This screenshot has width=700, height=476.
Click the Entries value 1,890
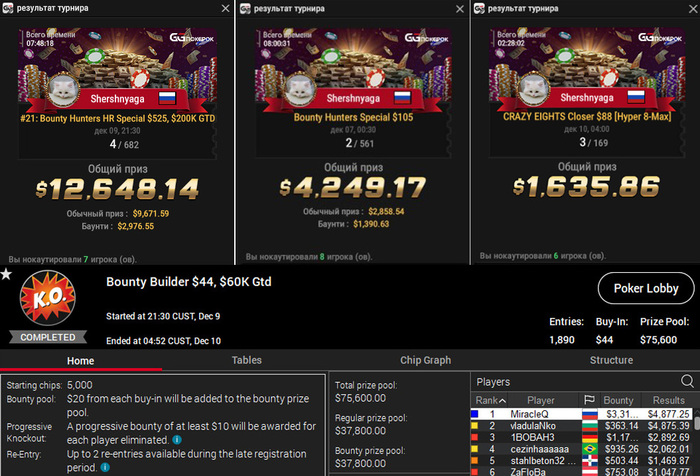(562, 340)
